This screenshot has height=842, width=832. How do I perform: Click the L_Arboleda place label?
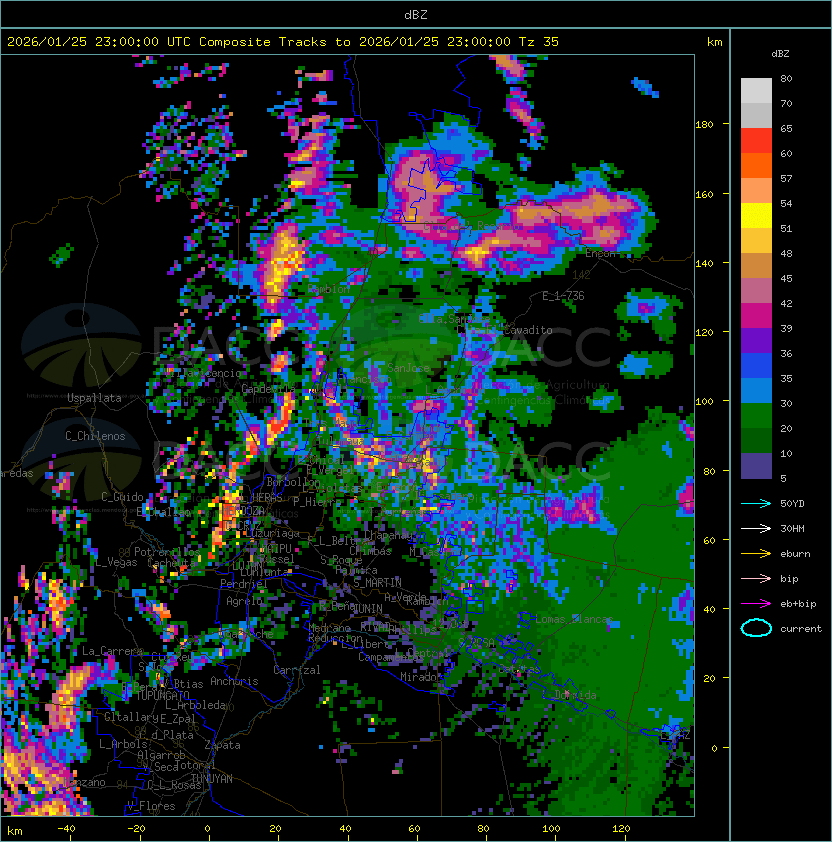(195, 705)
